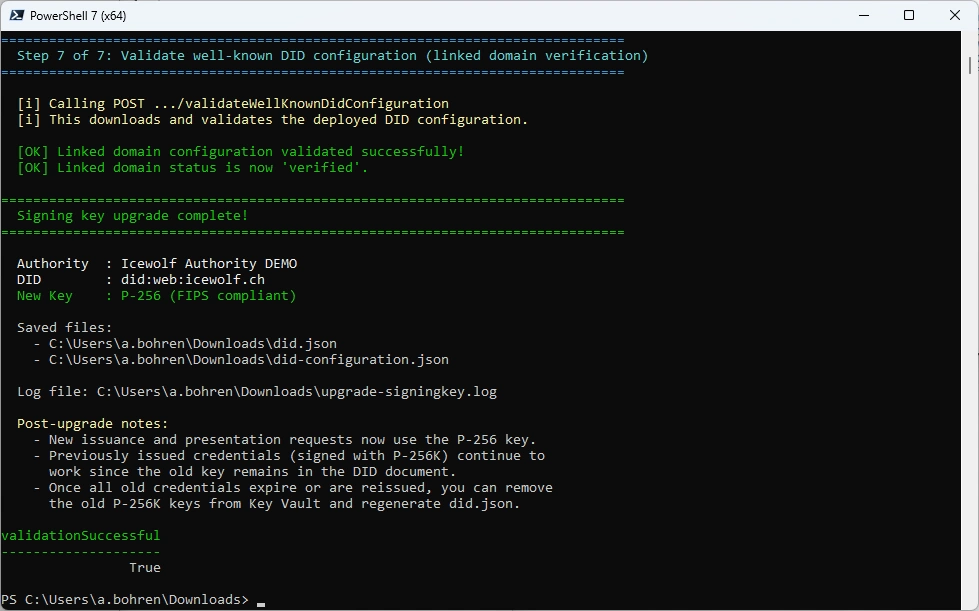Open the PowerShell system menu icon
This screenshot has height=611, width=979.
coord(17,15)
